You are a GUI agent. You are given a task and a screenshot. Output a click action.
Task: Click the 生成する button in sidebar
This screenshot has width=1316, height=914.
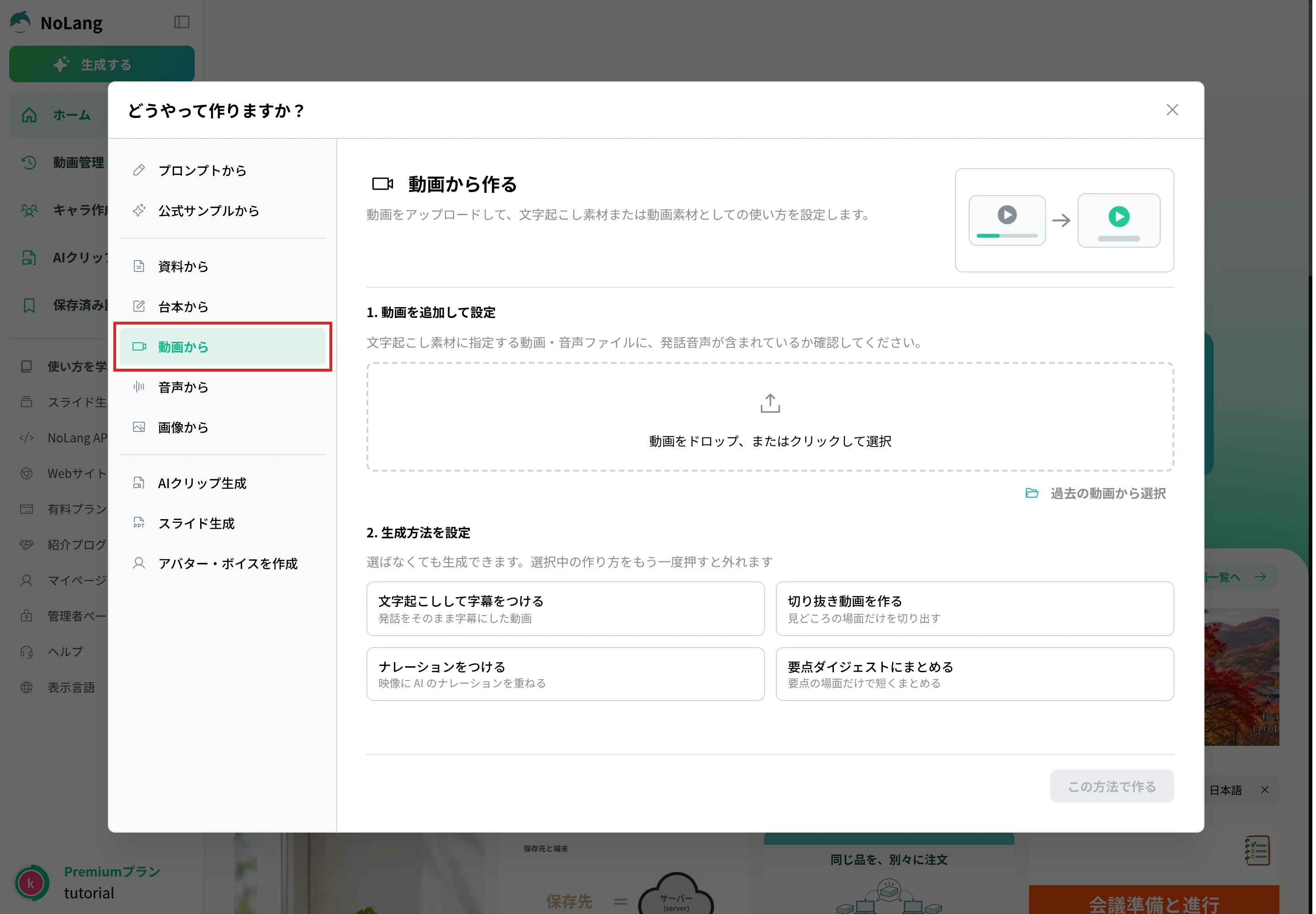101,64
